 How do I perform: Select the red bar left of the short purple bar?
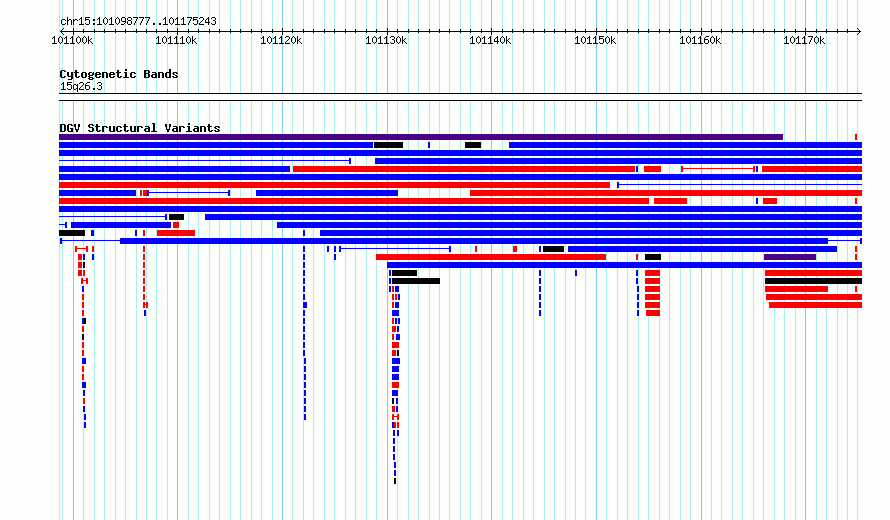tap(491, 257)
